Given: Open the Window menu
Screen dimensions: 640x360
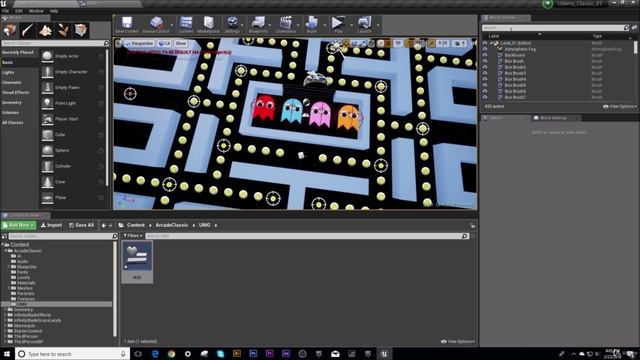Looking at the screenshot, I should pos(36,11).
